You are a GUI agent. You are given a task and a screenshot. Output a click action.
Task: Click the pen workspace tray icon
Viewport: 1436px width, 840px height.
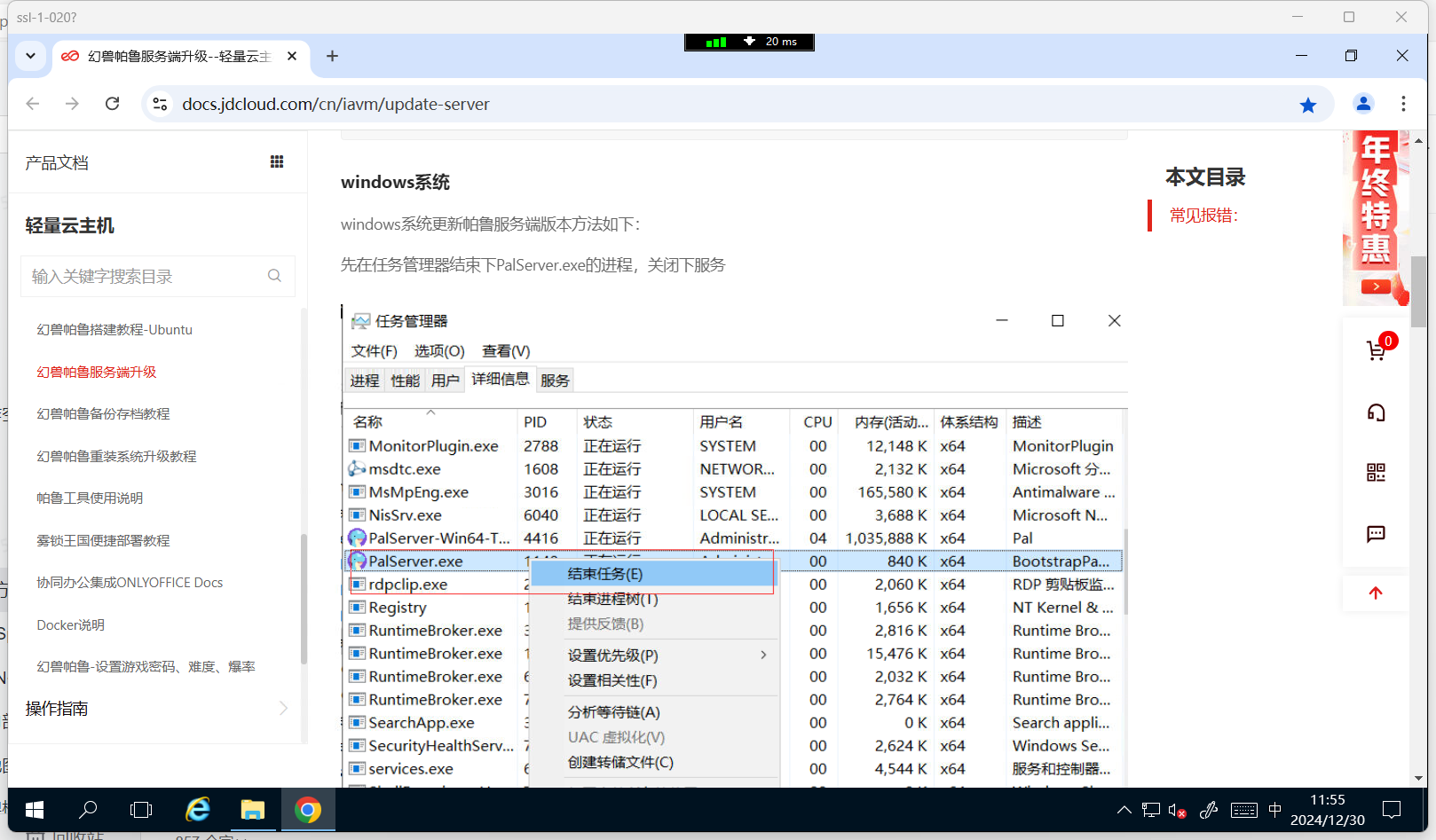point(1209,810)
